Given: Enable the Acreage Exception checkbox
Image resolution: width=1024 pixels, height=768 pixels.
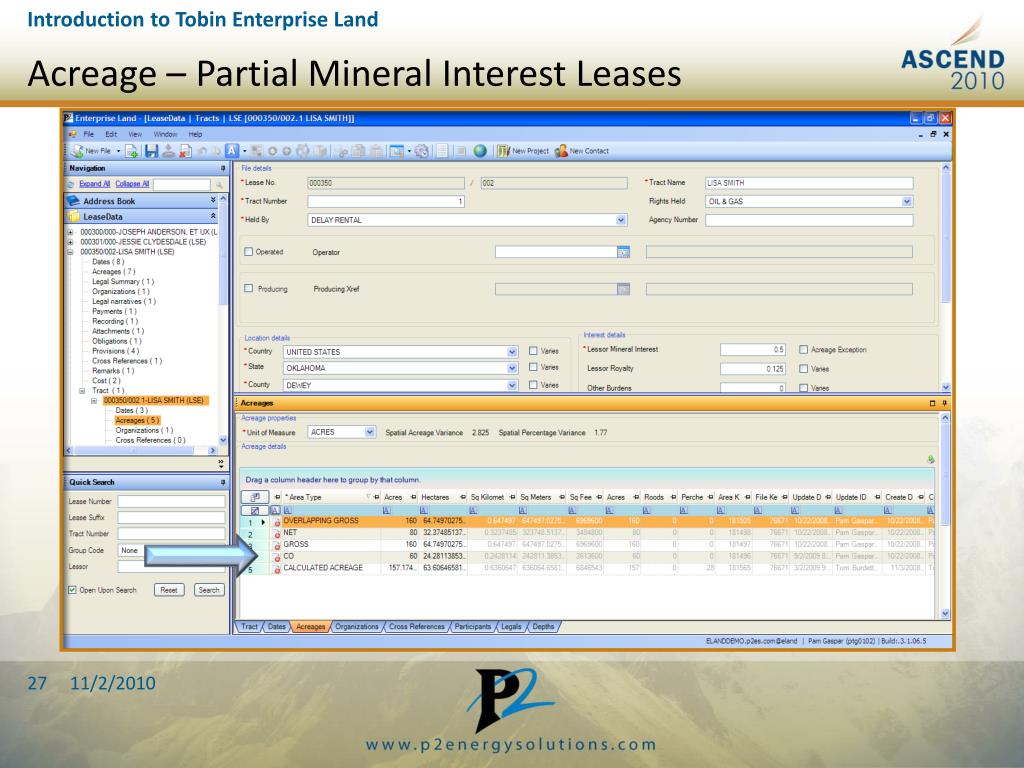Looking at the screenshot, I should click(x=803, y=349).
